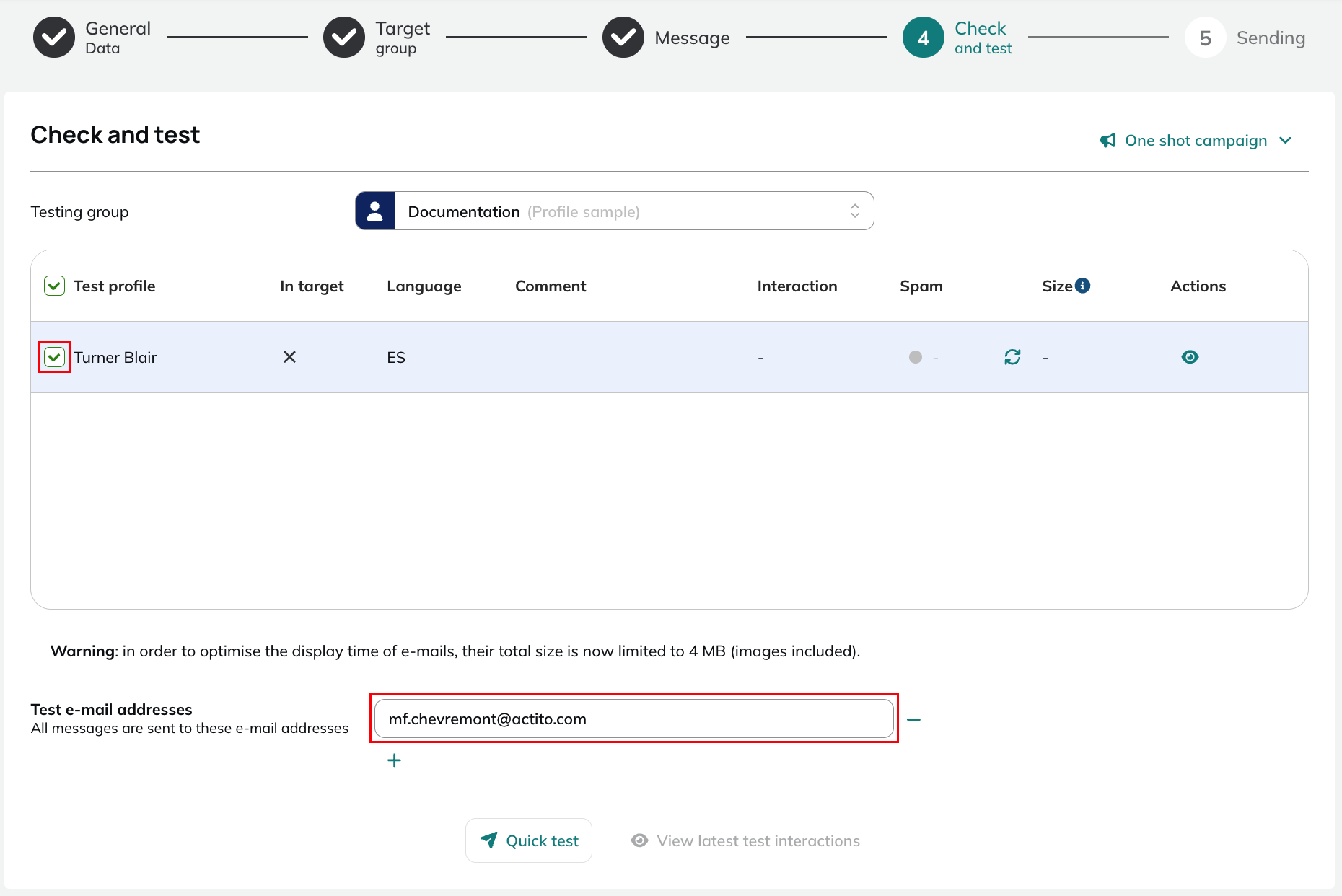Expand the One shot campaign menu
Image resolution: width=1342 pixels, height=896 pixels.
click(1196, 141)
